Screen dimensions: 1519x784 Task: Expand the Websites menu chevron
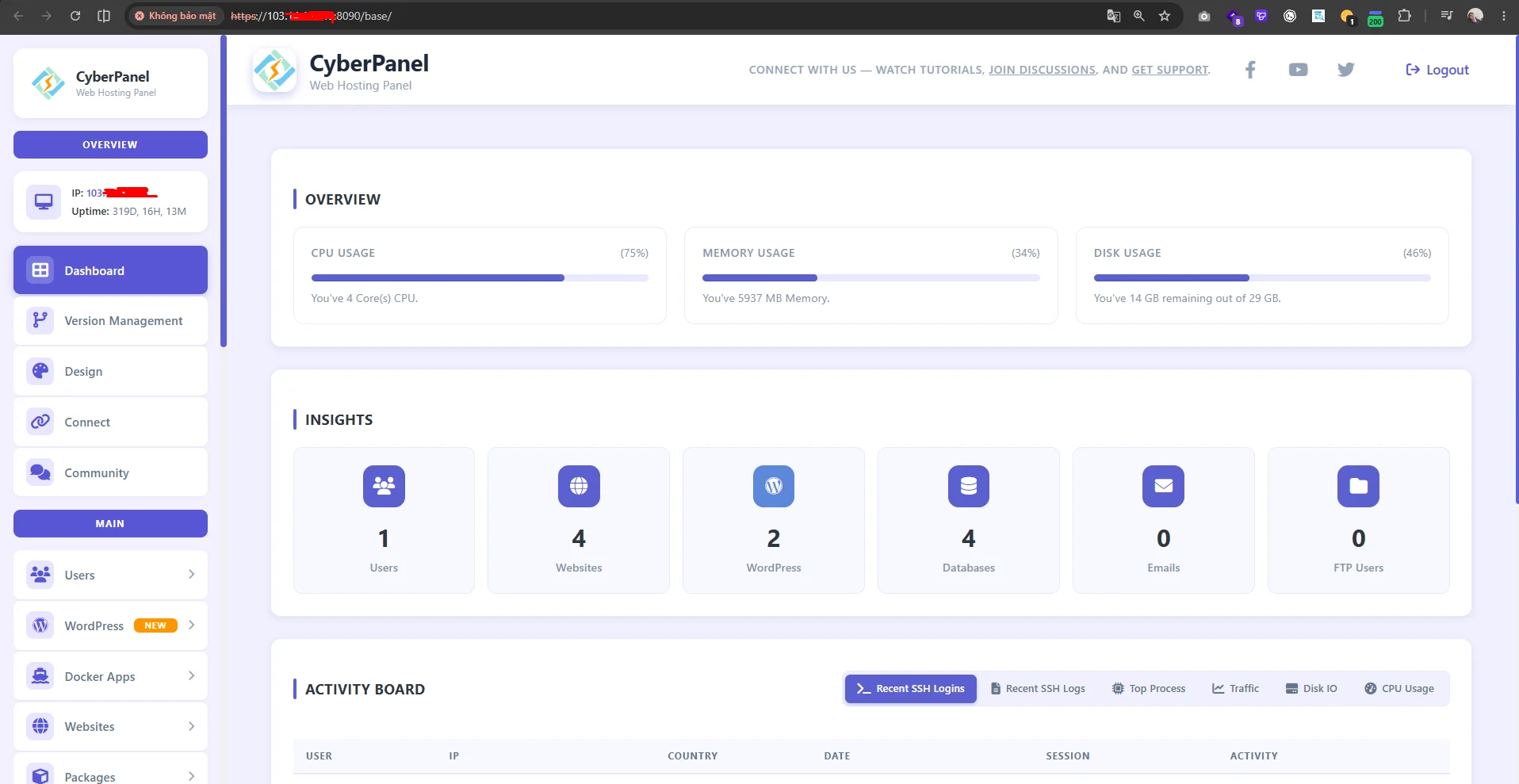tap(191, 726)
